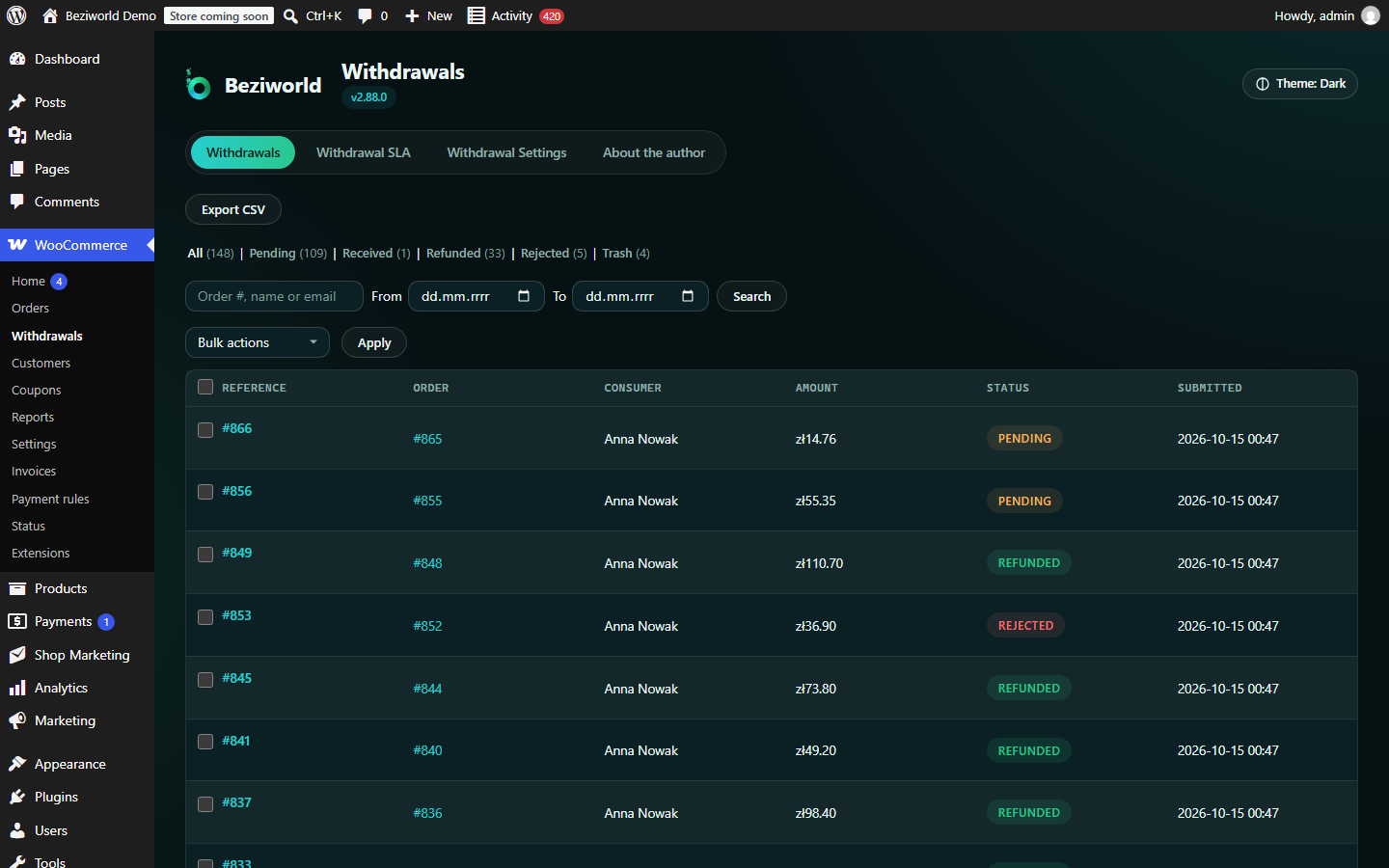Image resolution: width=1389 pixels, height=868 pixels.
Task: Click the Users person icon
Action: [x=17, y=830]
